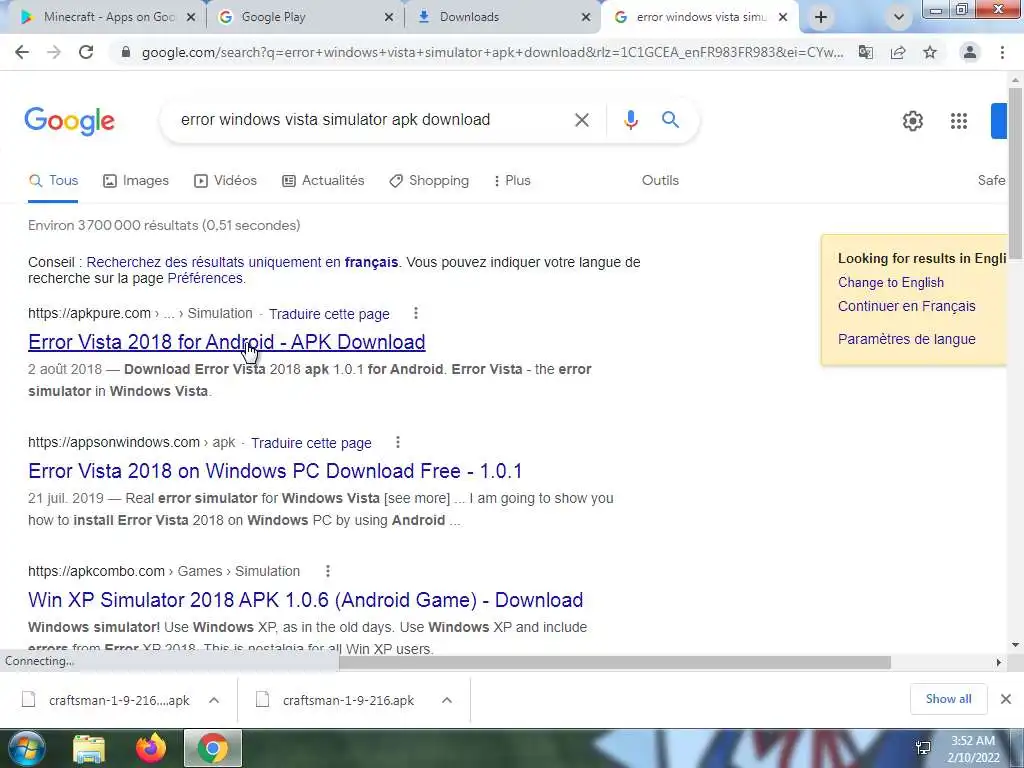Close the downloads bar

[1006, 699]
